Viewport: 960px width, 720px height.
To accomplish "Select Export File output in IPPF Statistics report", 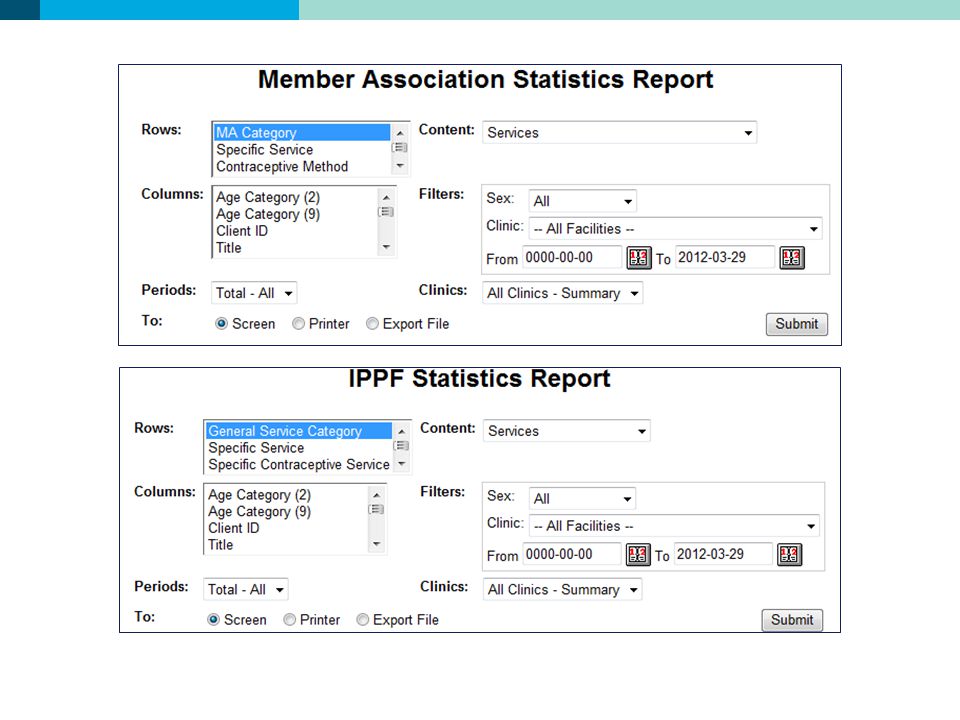I will (x=362, y=620).
